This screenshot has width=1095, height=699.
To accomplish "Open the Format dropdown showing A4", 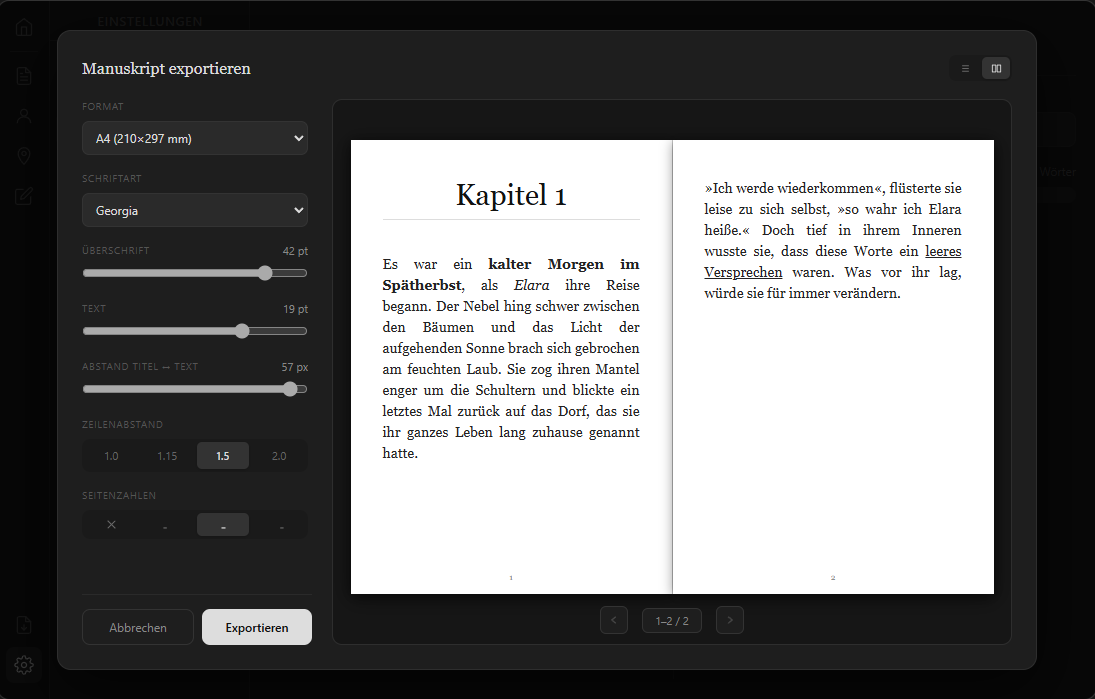I will (195, 138).
